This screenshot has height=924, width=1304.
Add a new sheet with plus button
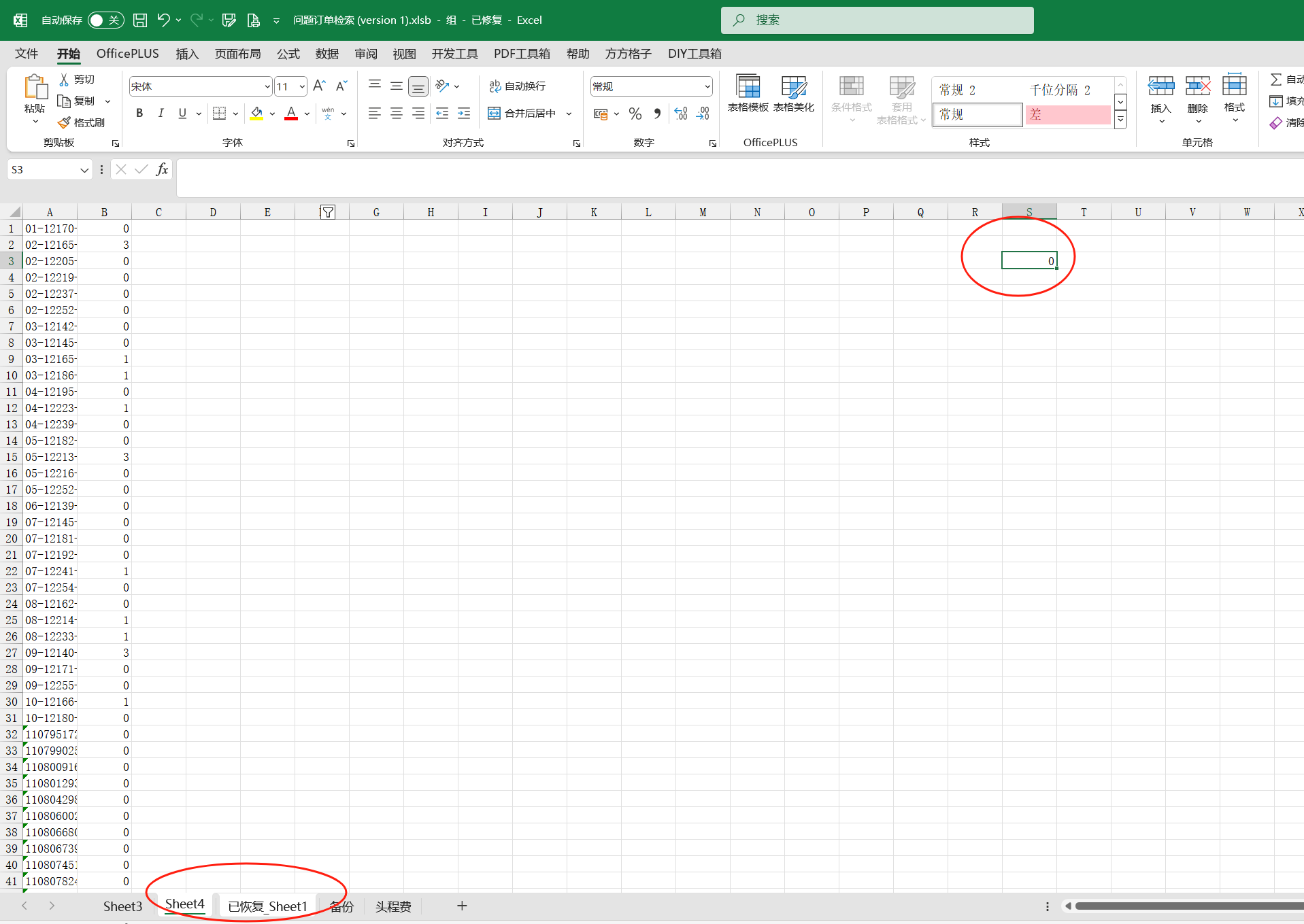[462, 906]
